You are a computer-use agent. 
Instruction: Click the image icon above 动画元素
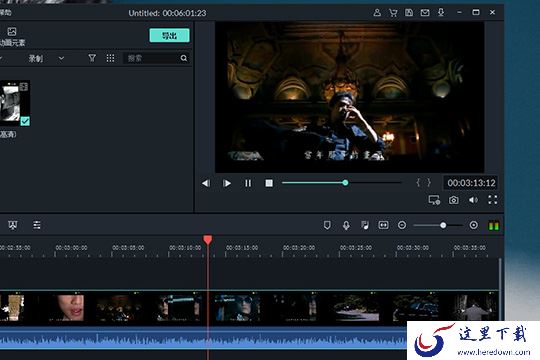(12, 32)
